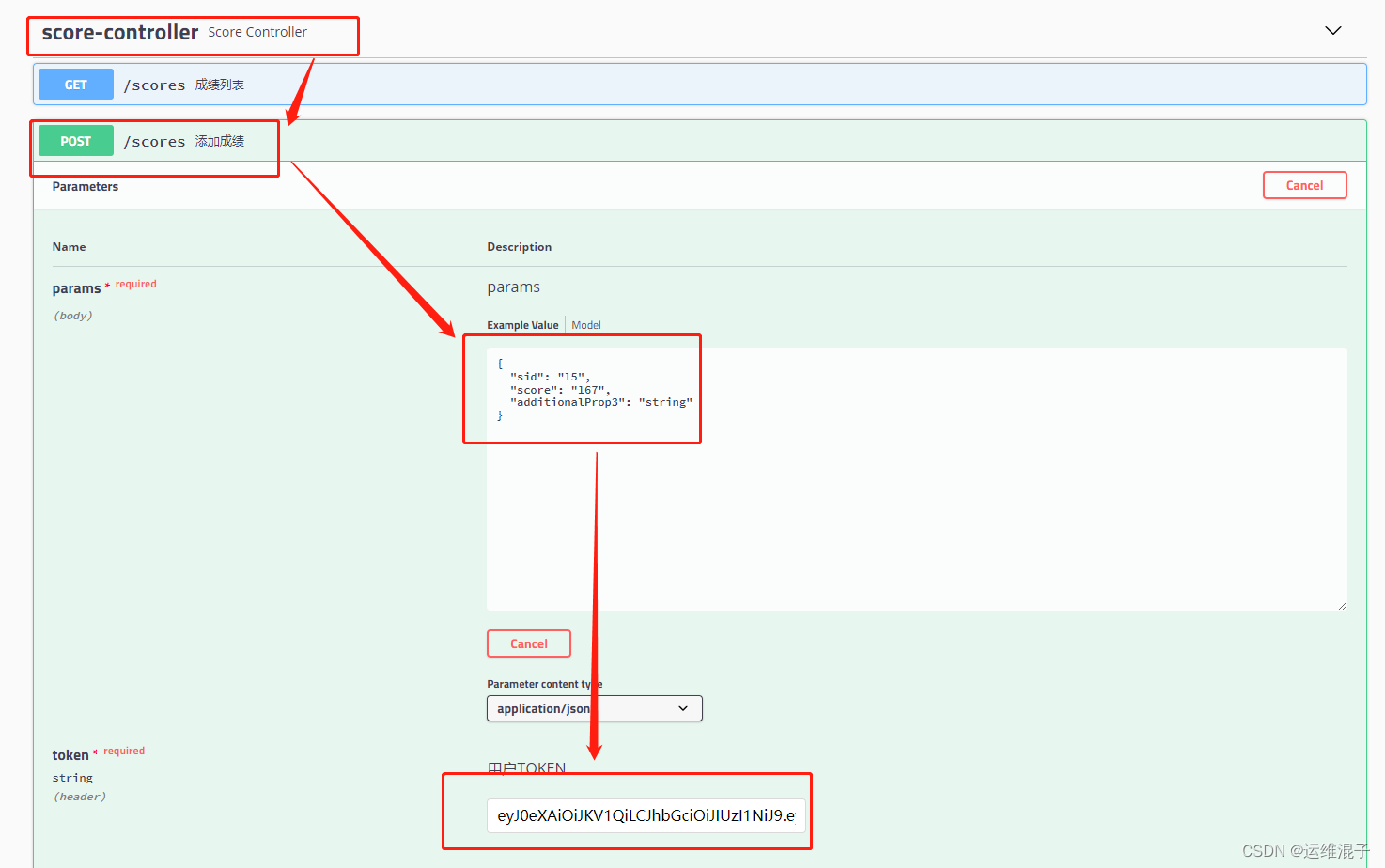Click the Cancel button beside Parameters
Screen dimensions: 1385x868
pos(1304,185)
